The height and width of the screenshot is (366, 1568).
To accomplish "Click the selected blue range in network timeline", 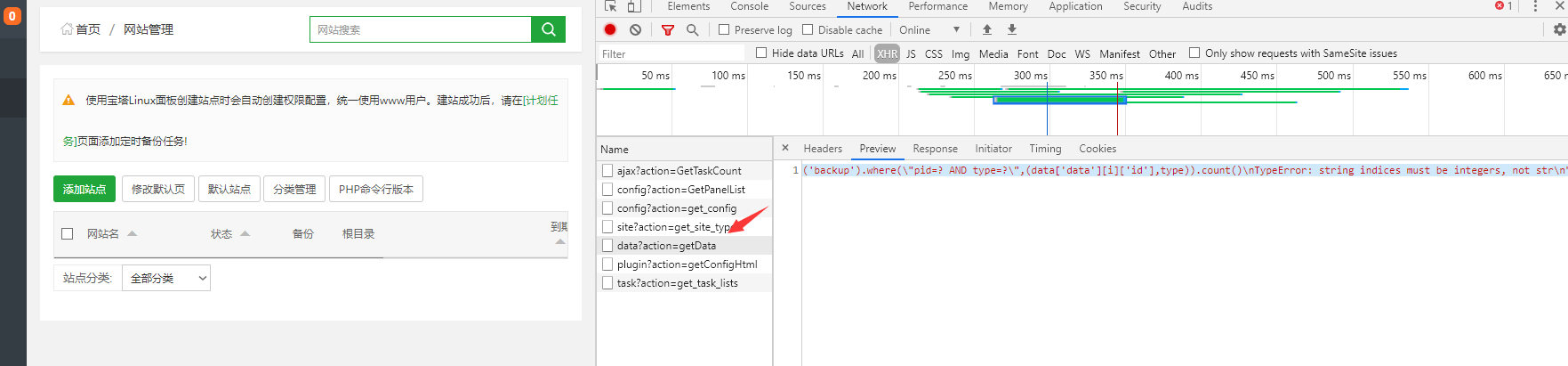I will [1059, 100].
